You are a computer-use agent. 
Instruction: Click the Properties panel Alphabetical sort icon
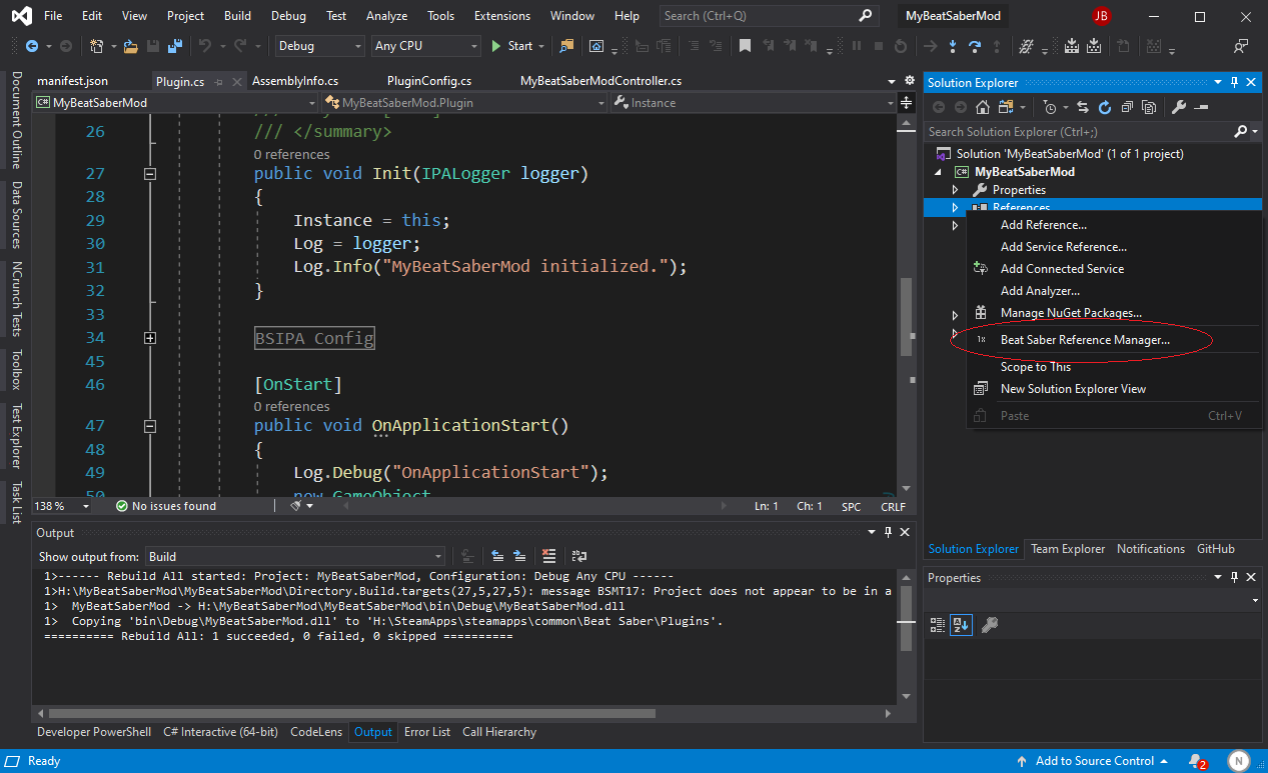961,625
